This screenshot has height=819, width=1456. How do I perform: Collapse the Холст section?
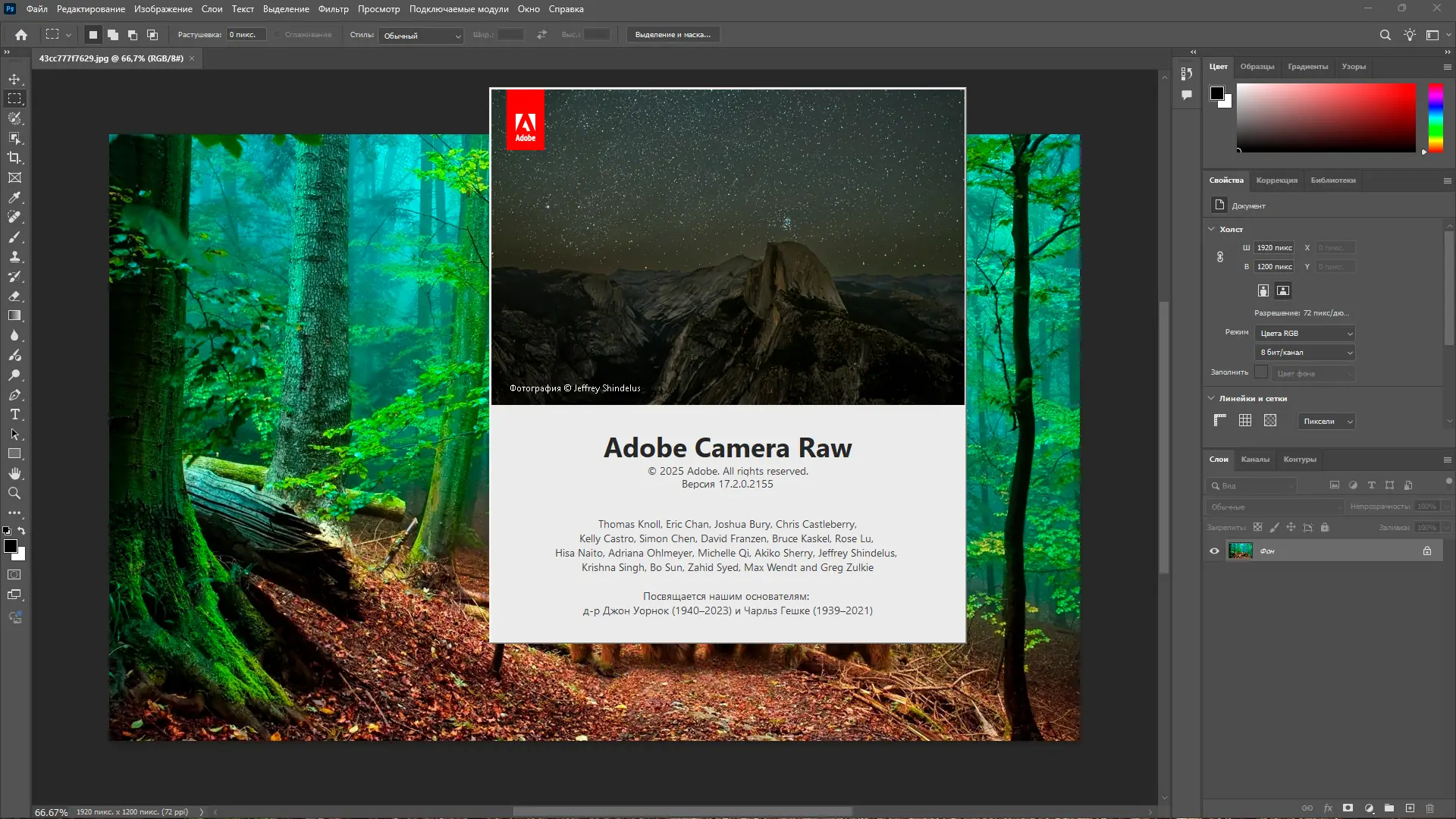[1211, 228]
